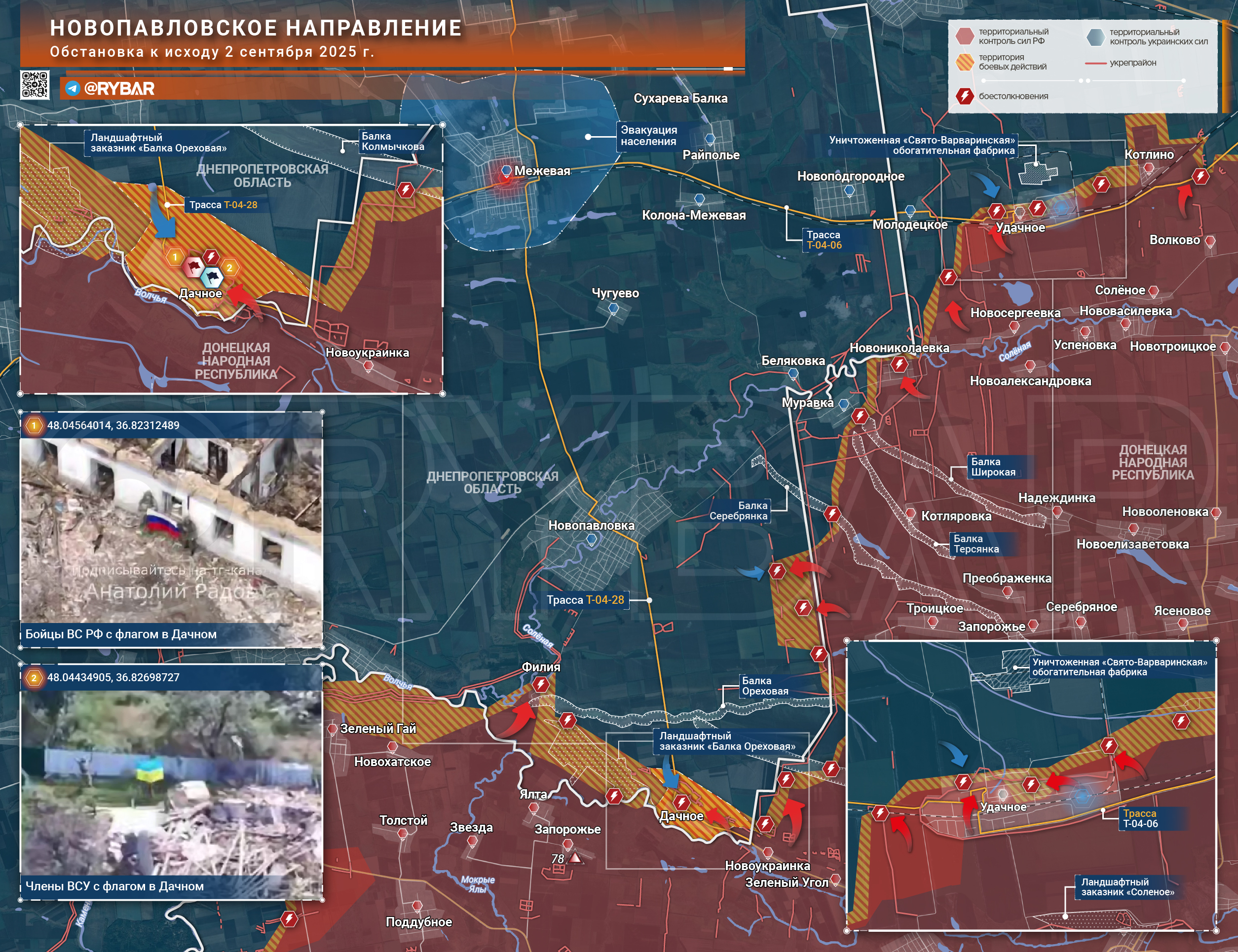Image resolution: width=1238 pixels, height=952 pixels.
Task: Click the Трасса Т-04-28 label near Новопавловка
Action: click(585, 599)
